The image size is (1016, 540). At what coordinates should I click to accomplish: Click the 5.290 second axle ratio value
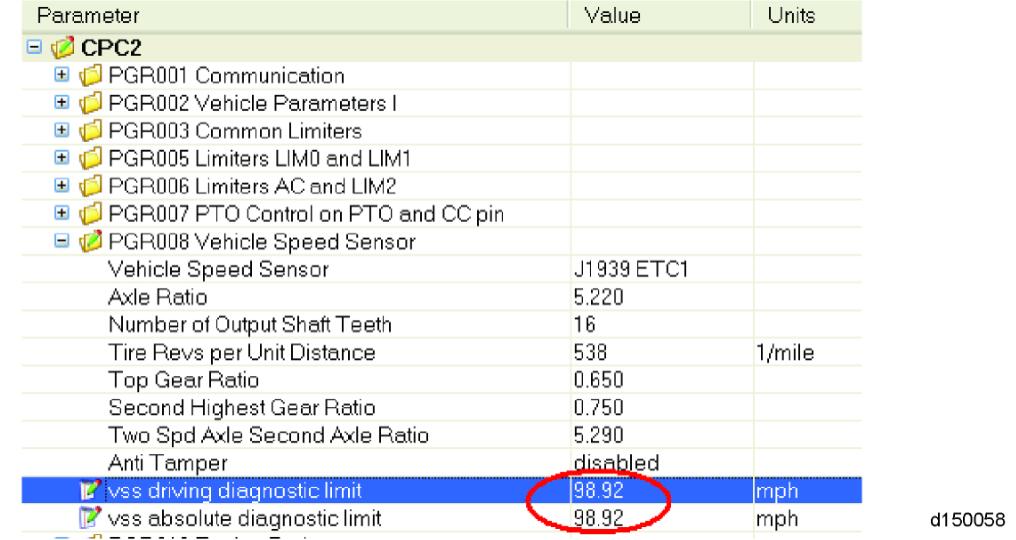[598, 435]
